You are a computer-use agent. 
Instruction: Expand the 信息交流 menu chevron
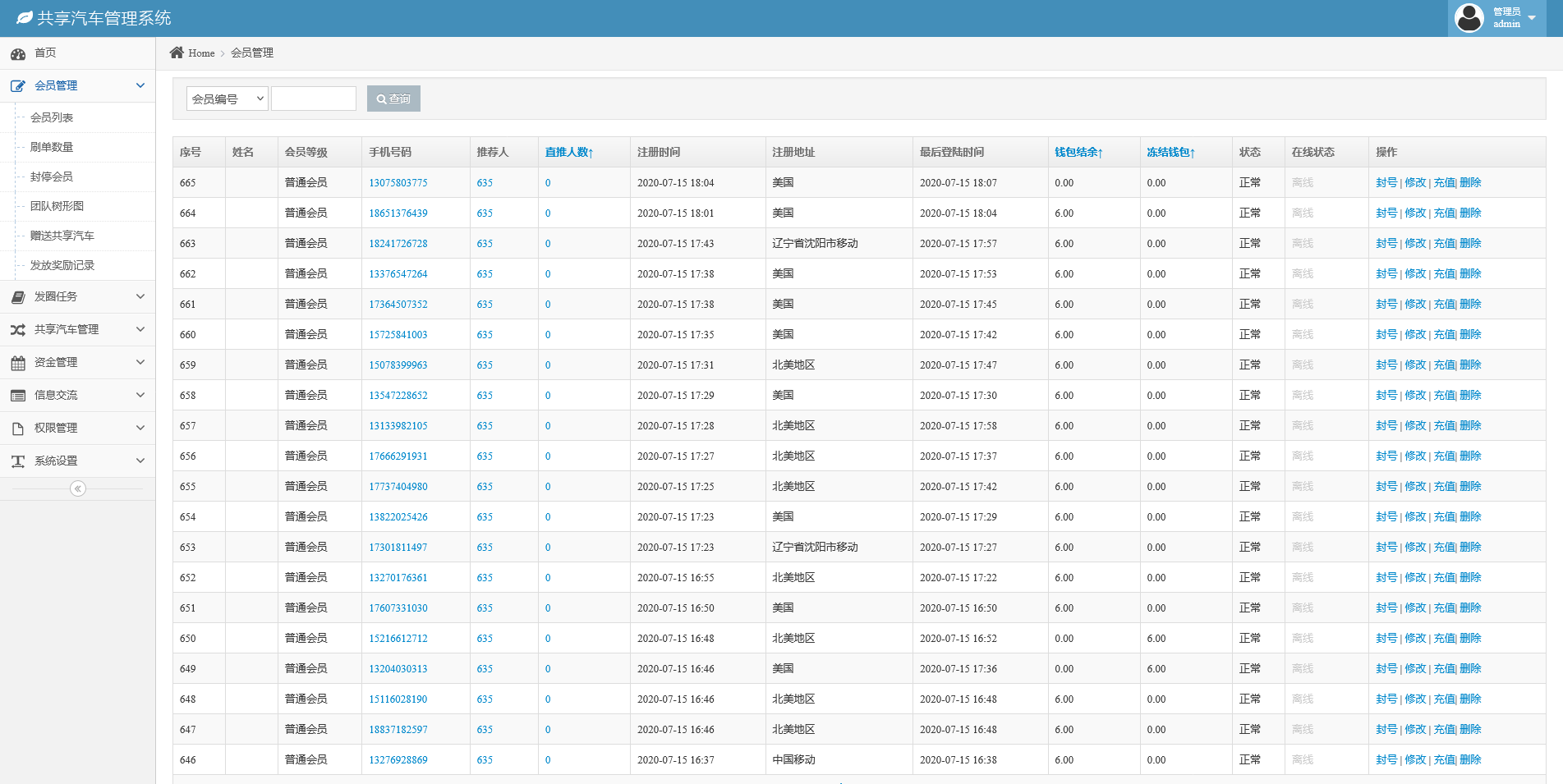[140, 395]
